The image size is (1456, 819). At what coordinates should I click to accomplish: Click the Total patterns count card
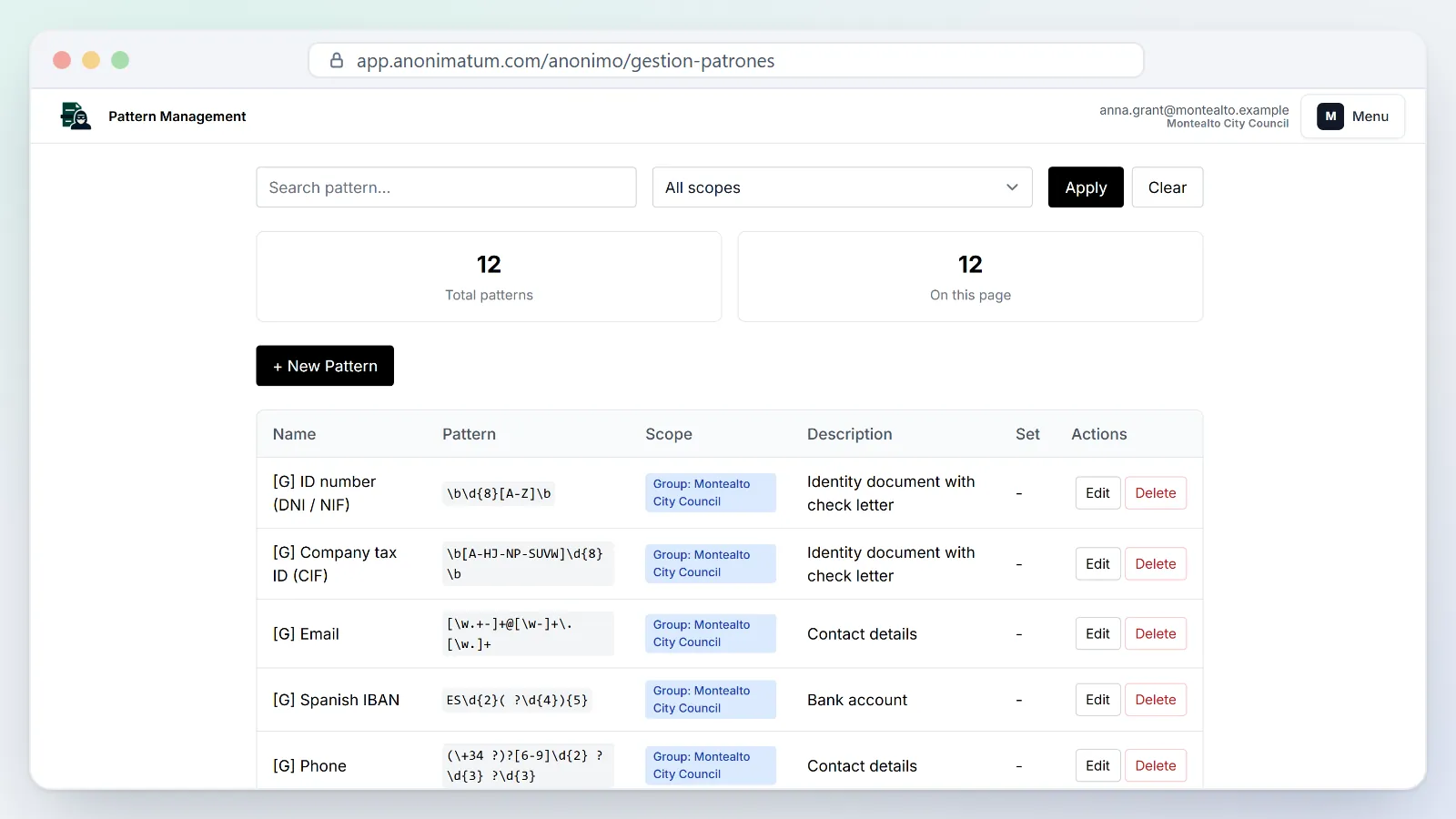[x=489, y=277]
